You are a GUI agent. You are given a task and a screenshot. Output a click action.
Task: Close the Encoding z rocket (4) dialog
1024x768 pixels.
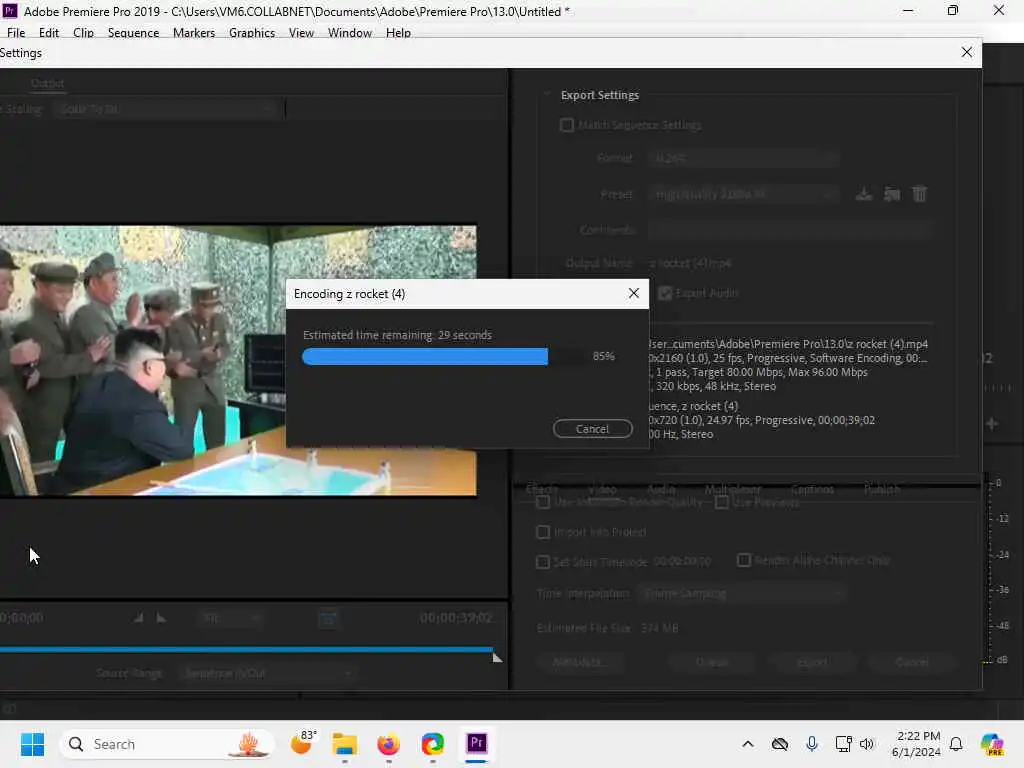[633, 293]
